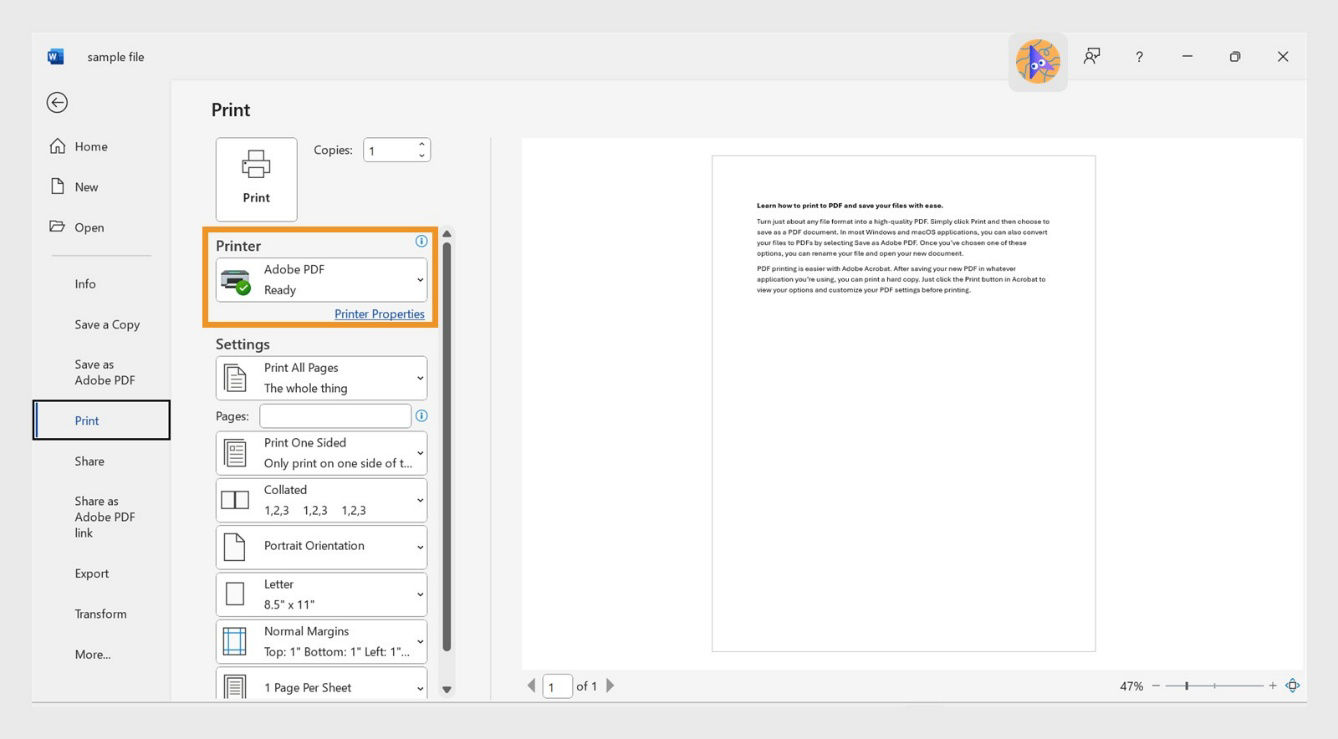Click the Open folder icon in sidebar
The width and height of the screenshot is (1338, 739).
click(58, 227)
